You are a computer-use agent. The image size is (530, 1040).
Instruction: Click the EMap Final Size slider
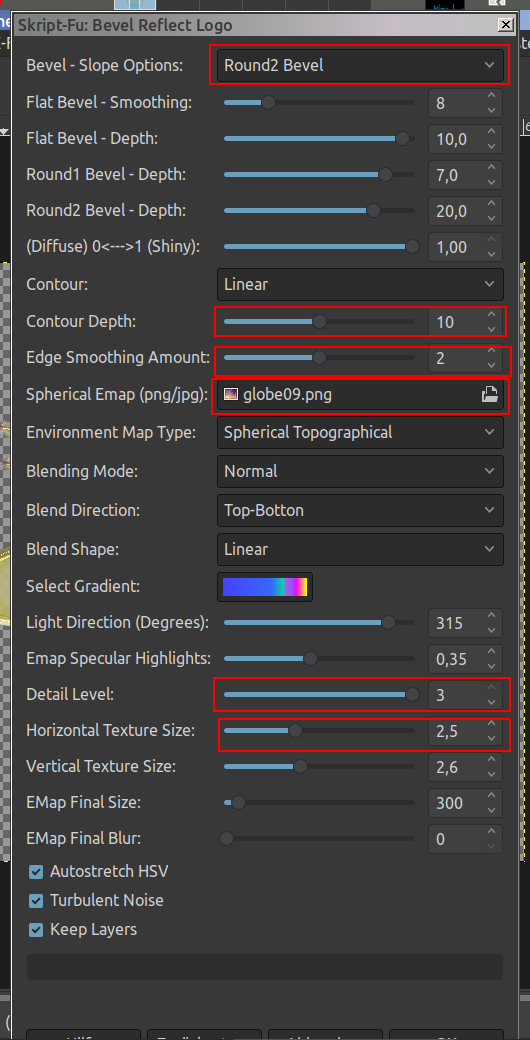click(x=319, y=803)
